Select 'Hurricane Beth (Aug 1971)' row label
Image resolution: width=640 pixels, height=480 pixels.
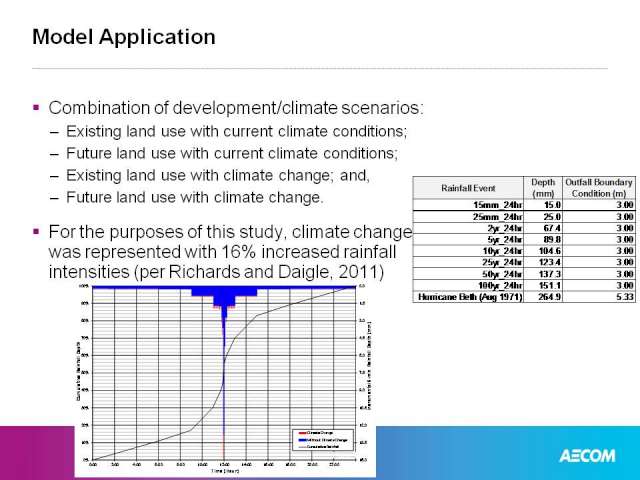point(470,297)
